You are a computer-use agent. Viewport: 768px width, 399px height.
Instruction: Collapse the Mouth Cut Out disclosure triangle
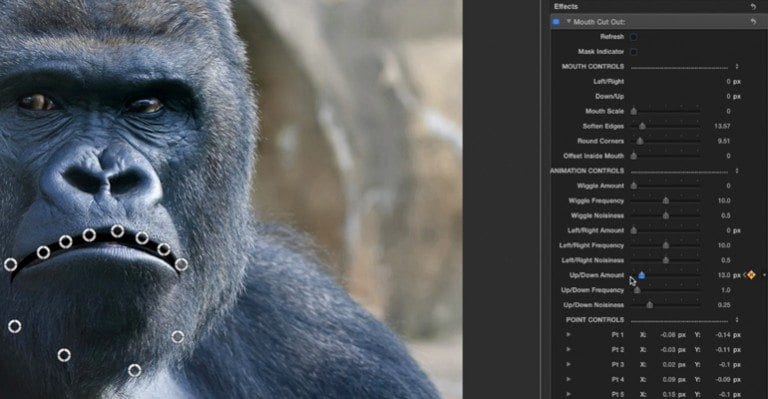coord(569,22)
